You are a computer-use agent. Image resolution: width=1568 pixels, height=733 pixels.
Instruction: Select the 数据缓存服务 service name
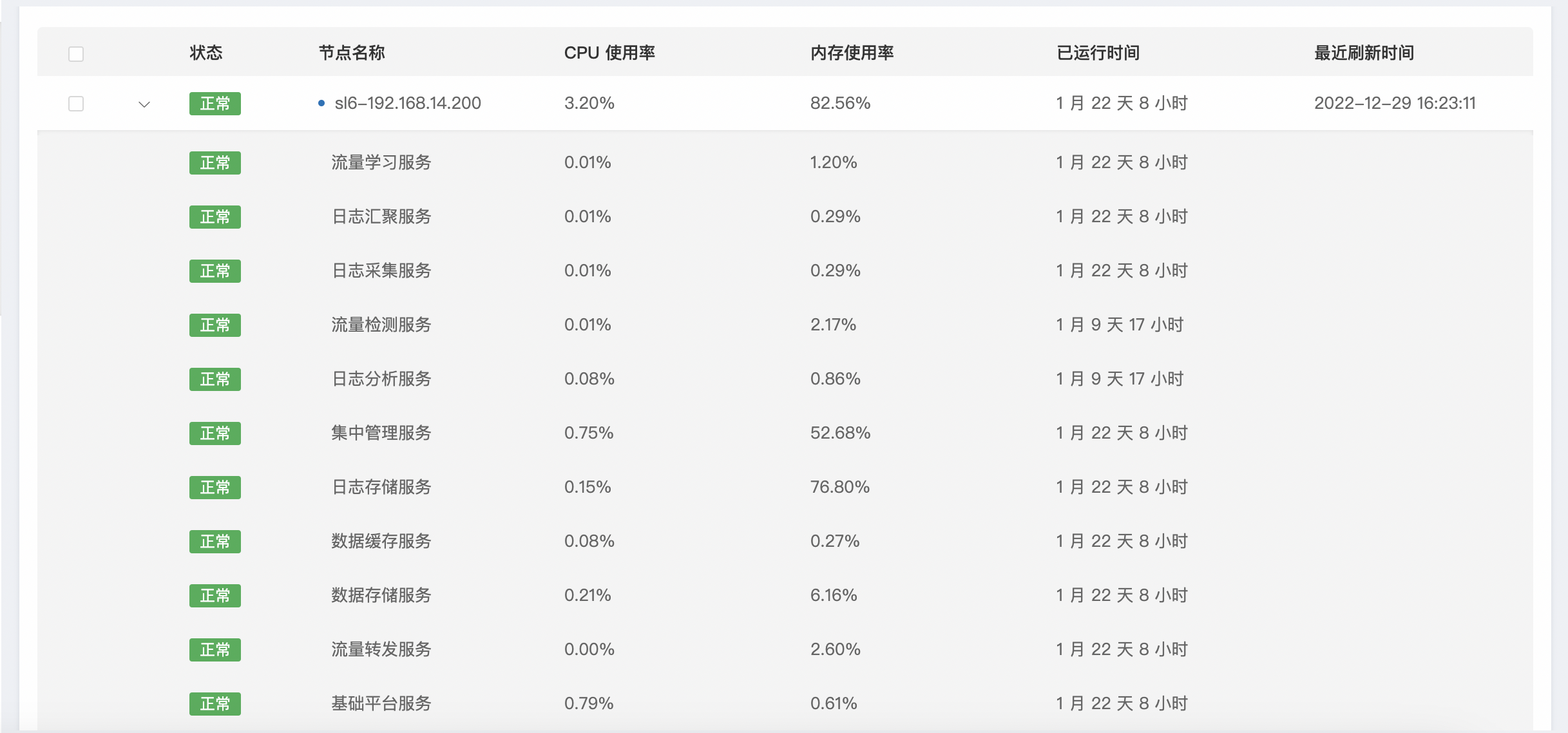(381, 542)
